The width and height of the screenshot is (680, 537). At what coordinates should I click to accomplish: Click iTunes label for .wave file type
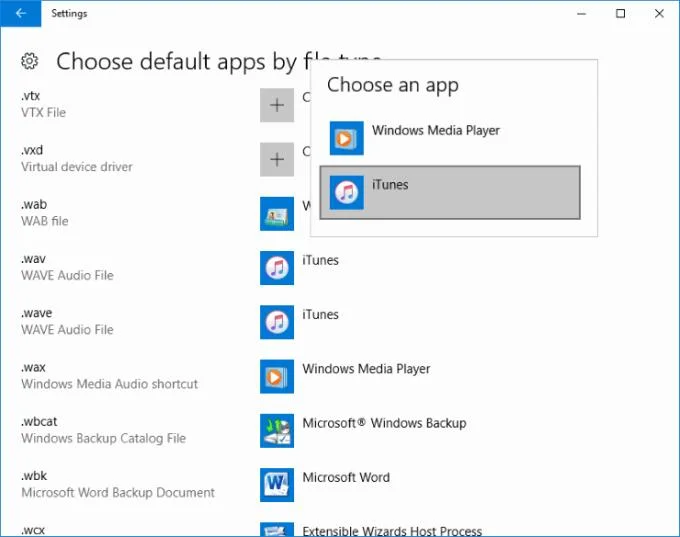pos(320,314)
